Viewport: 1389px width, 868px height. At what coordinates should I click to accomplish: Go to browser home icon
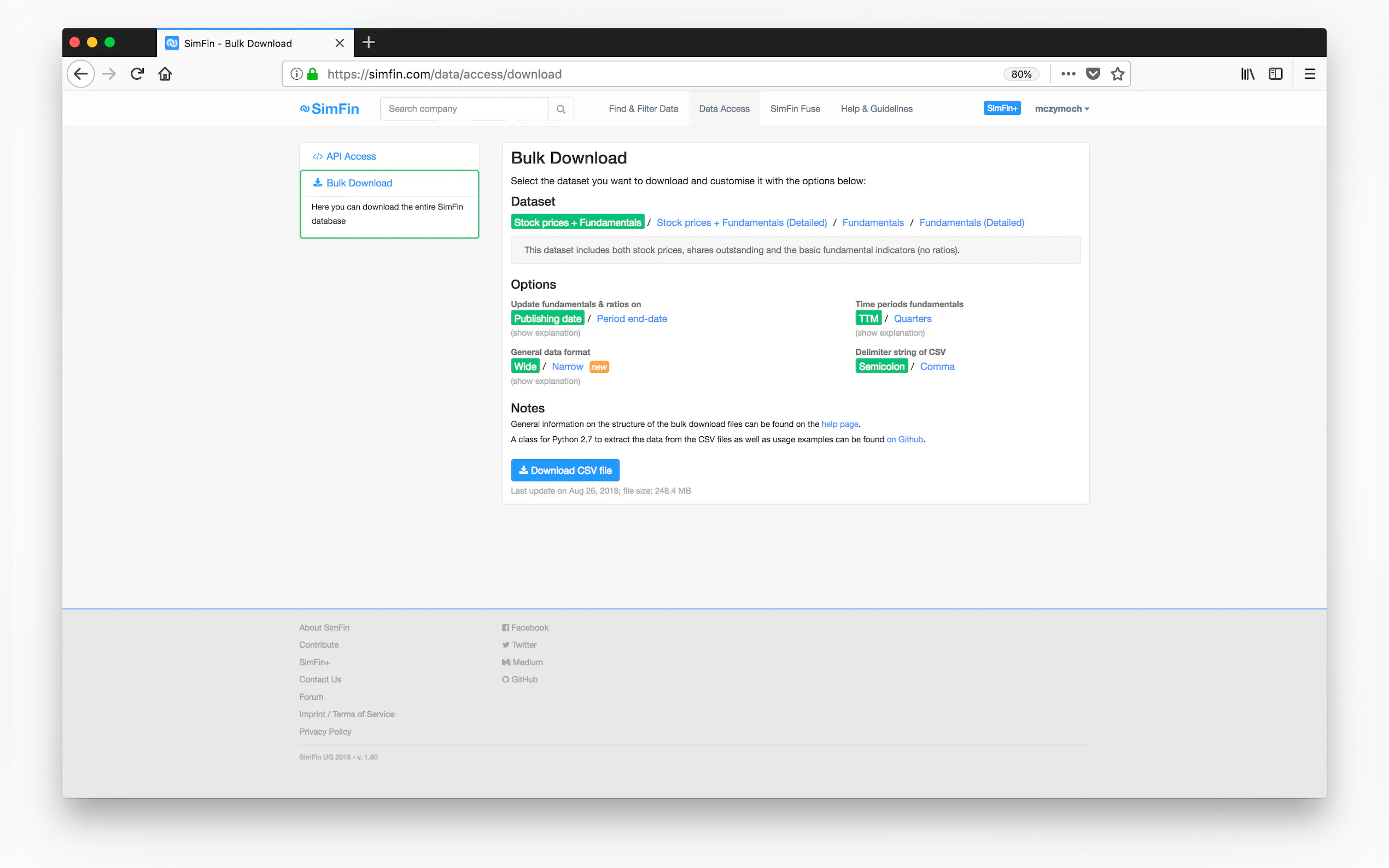coord(165,74)
